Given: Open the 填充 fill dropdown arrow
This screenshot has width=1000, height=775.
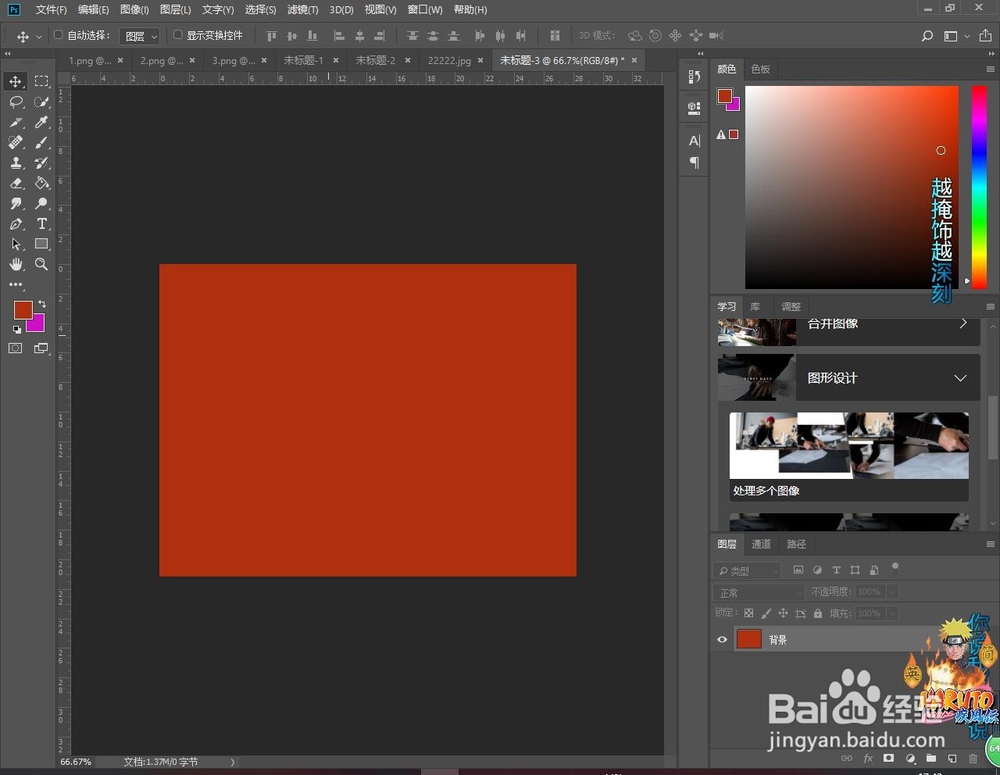Looking at the screenshot, I should 892,614.
